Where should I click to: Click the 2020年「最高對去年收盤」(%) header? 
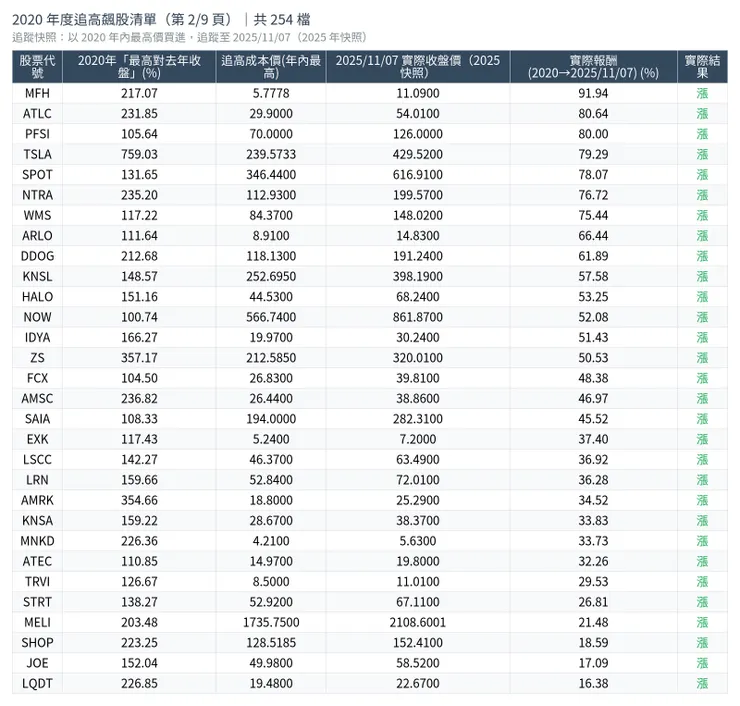coord(139,67)
